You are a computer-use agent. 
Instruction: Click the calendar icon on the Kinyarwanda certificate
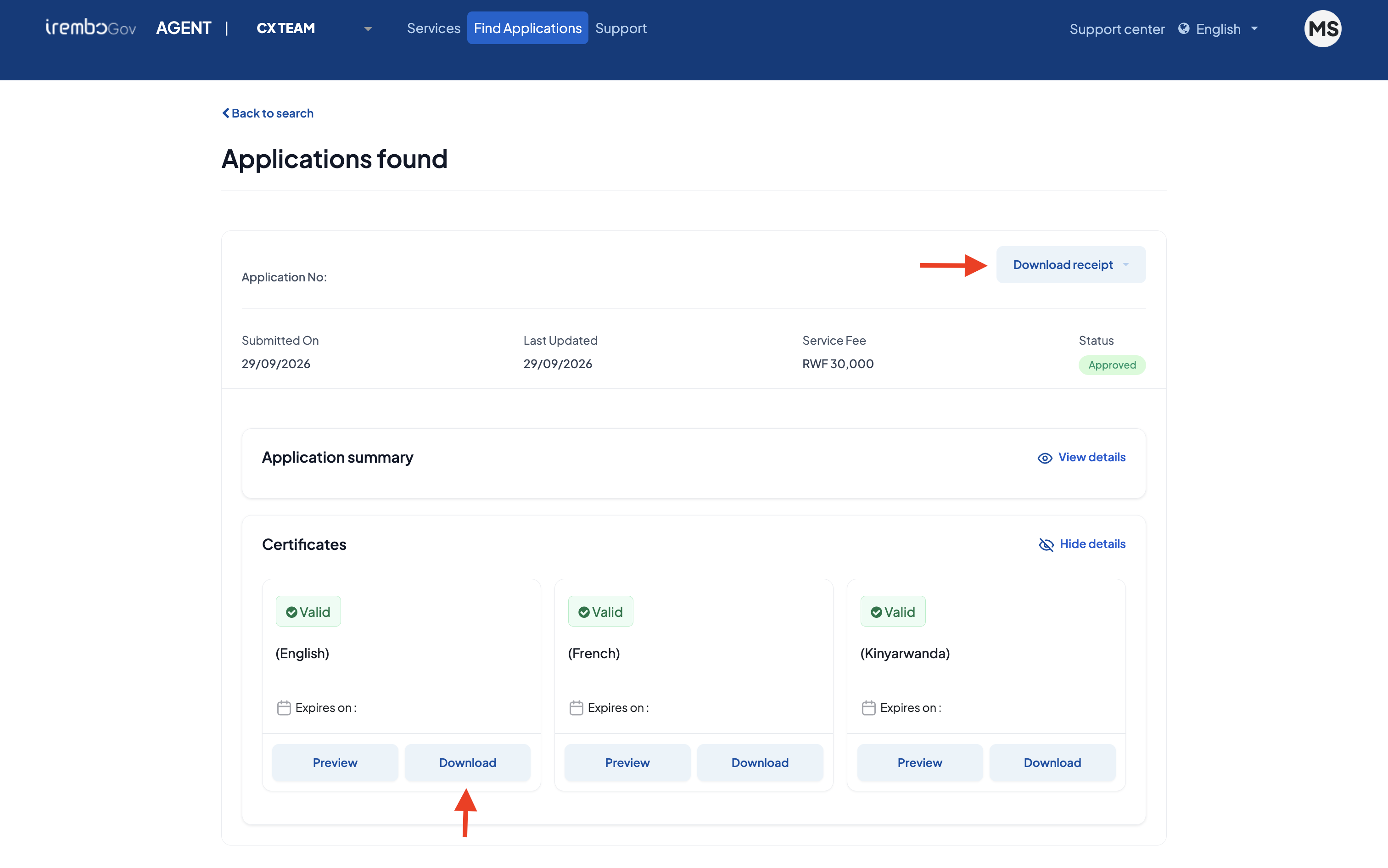click(868, 708)
